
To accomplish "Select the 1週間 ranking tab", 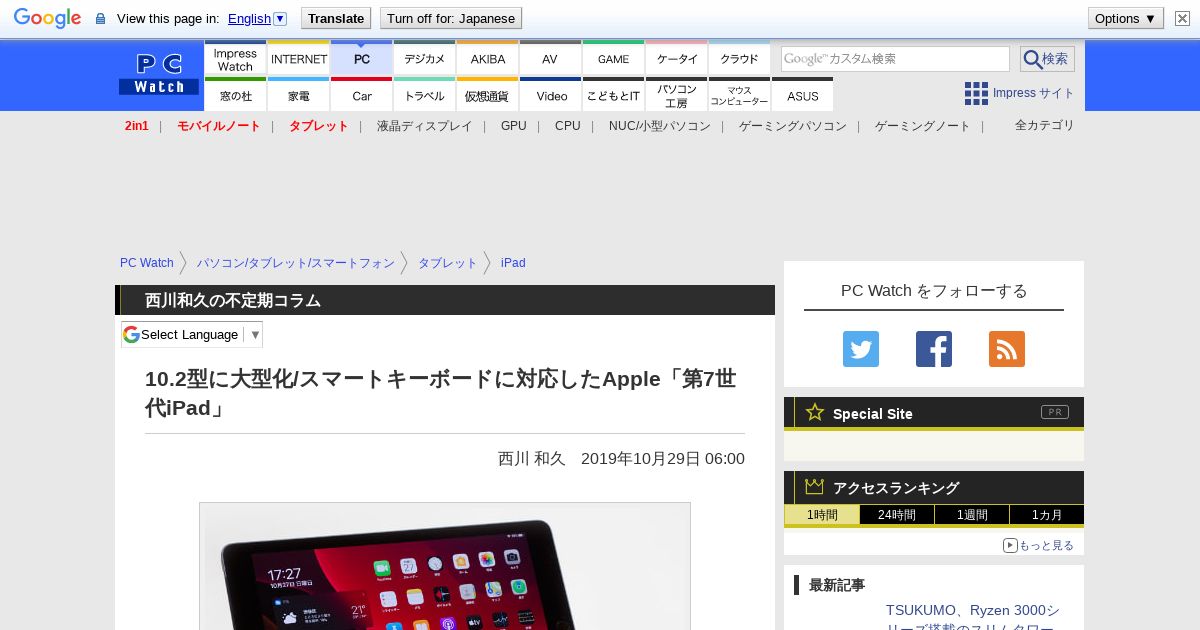I will tap(972, 515).
